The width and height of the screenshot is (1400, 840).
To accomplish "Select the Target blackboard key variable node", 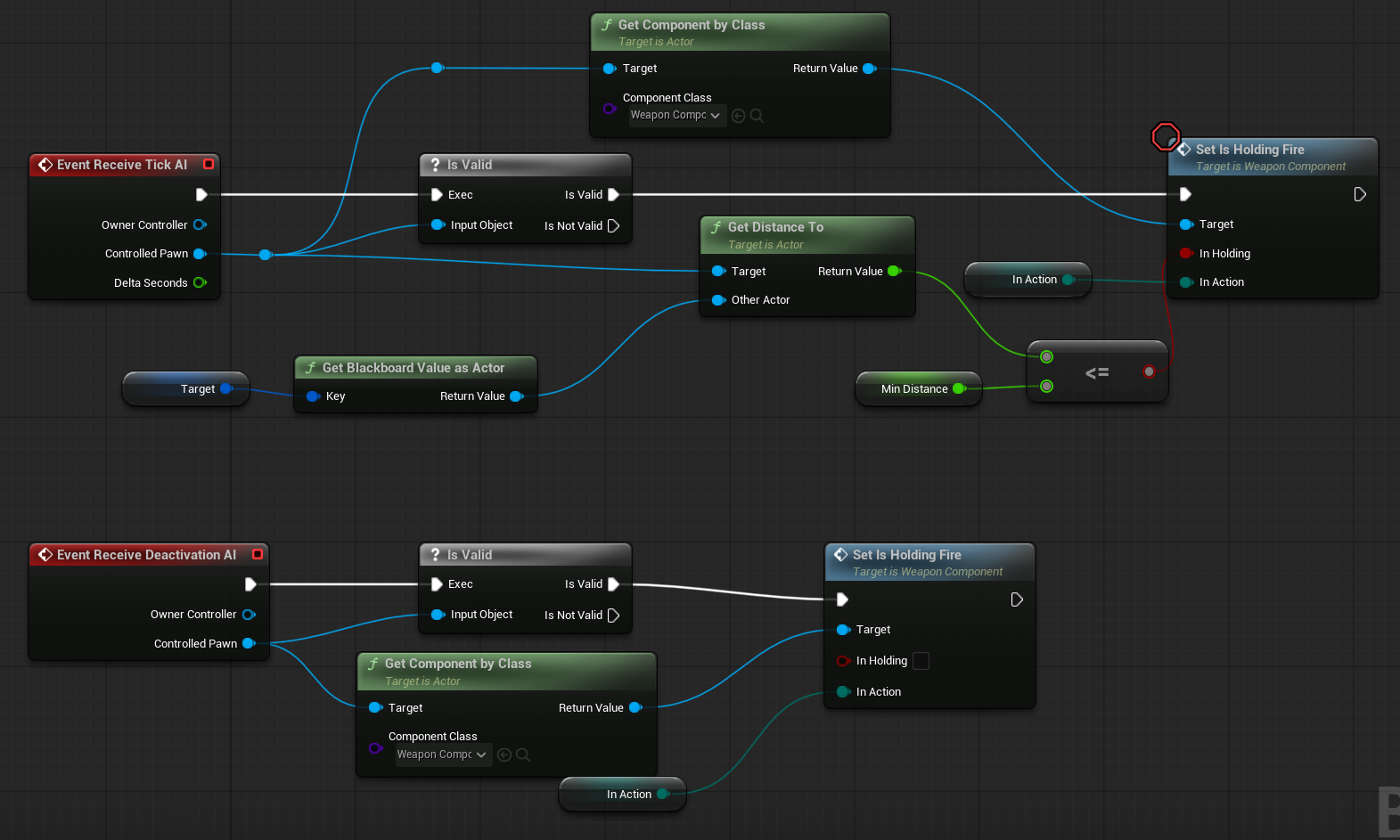I will pyautogui.click(x=183, y=389).
